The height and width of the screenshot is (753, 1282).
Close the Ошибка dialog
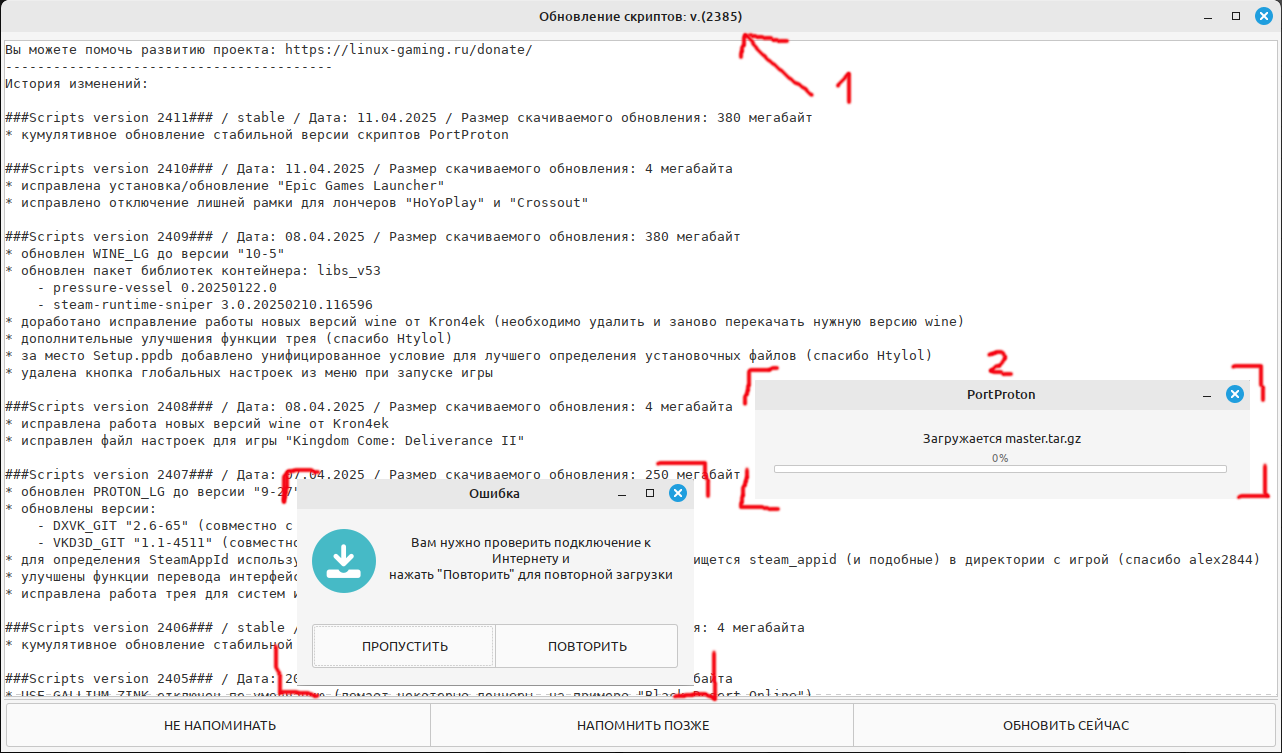coord(677,493)
